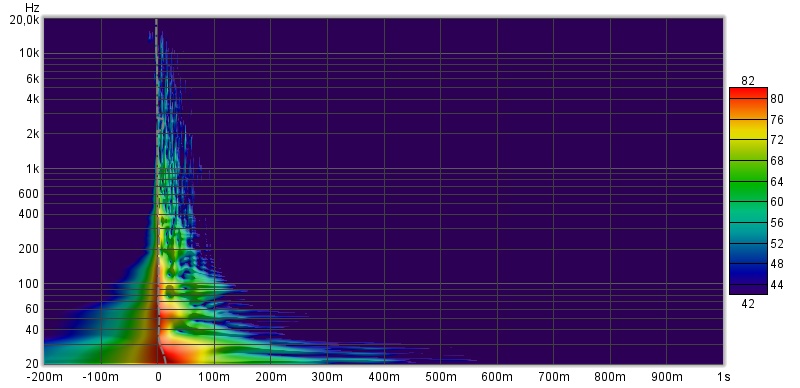This screenshot has height=388, width=800.
Task: Click the 100m time axis label
Action: (214, 377)
